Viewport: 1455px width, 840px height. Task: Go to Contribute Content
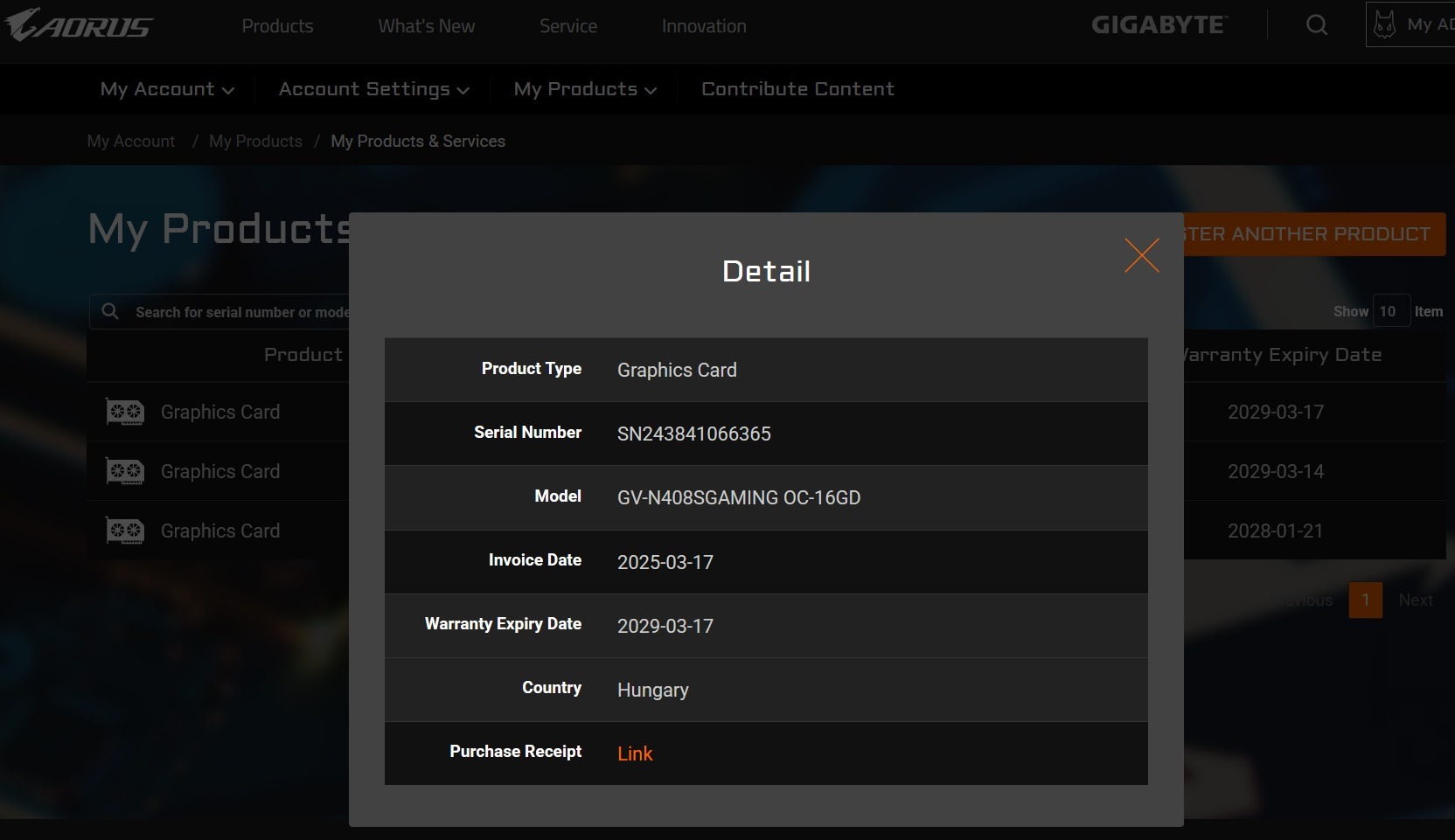797,89
